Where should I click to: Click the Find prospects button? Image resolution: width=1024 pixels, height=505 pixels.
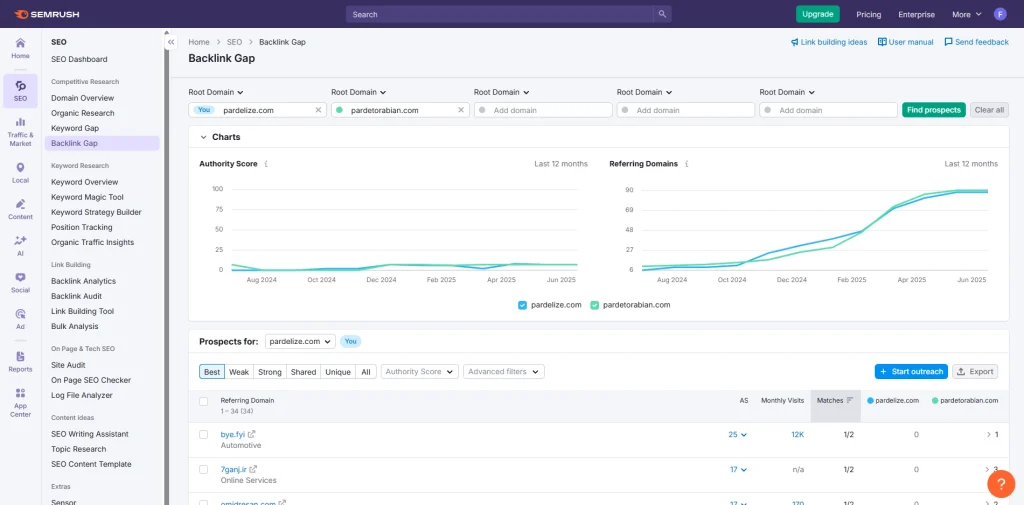point(934,110)
